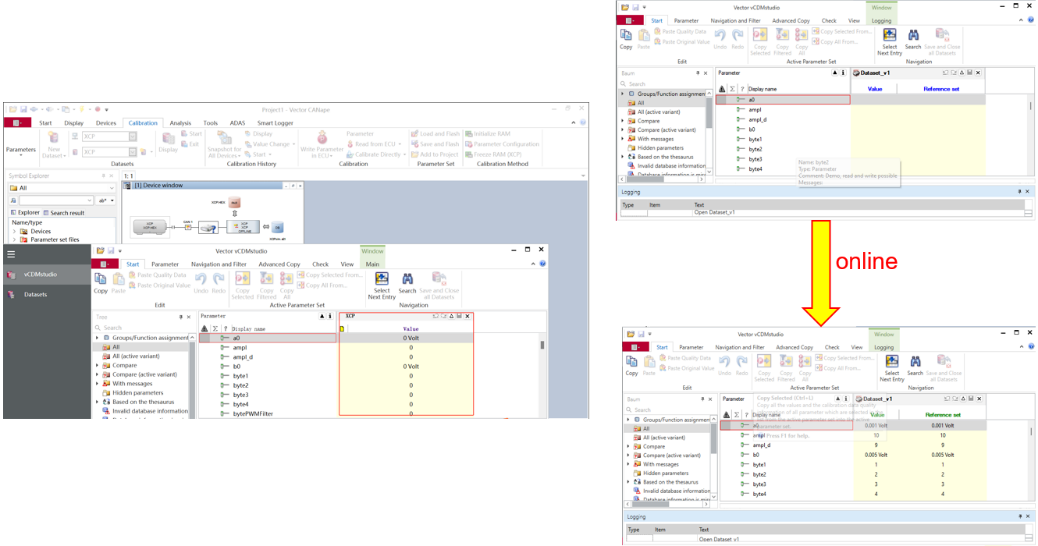Collapse the ribbon in the CANape window
The width and height of the screenshot is (1038, 546).
coord(573,122)
